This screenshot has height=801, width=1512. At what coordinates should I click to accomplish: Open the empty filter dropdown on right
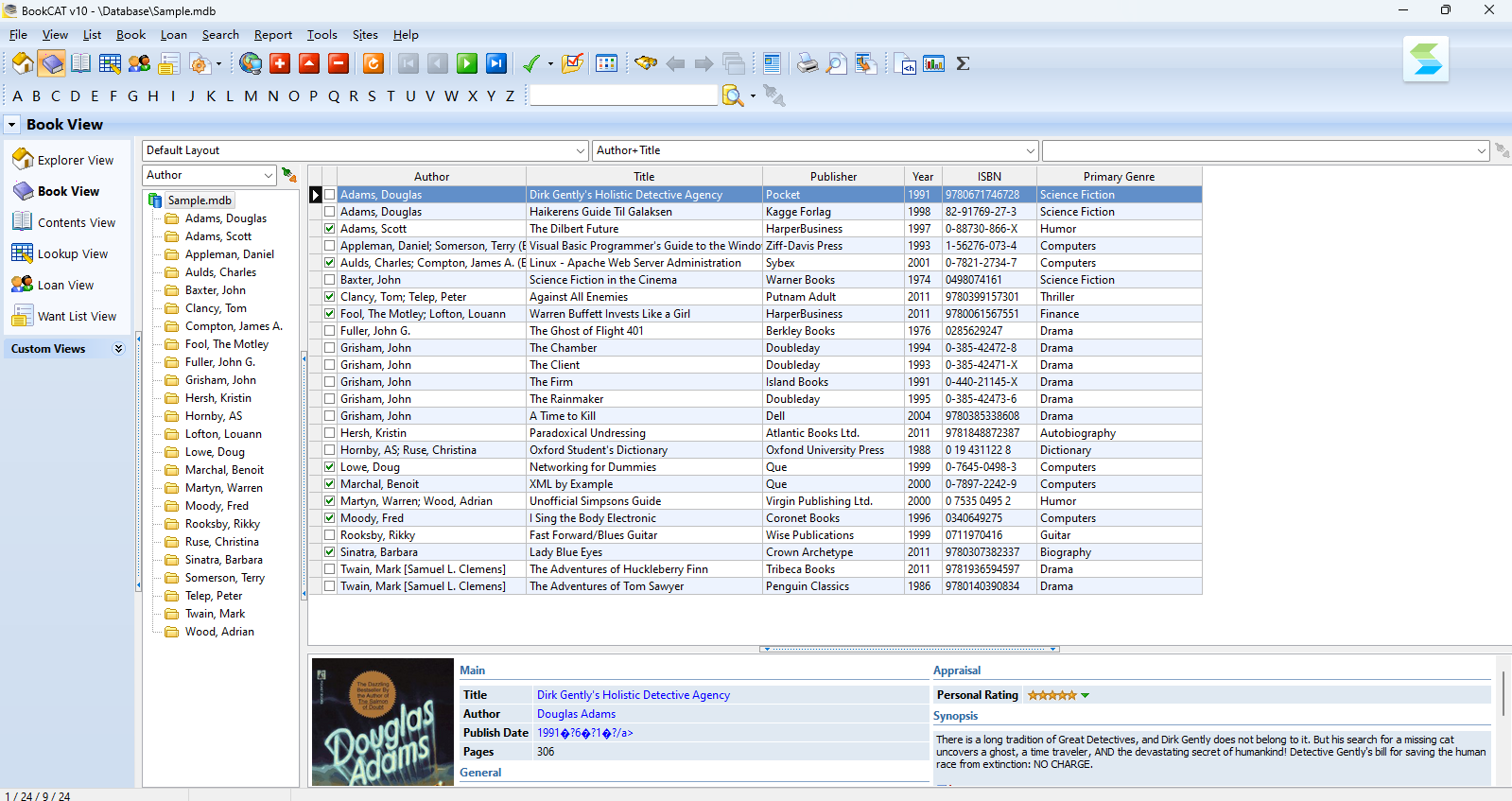[1481, 150]
